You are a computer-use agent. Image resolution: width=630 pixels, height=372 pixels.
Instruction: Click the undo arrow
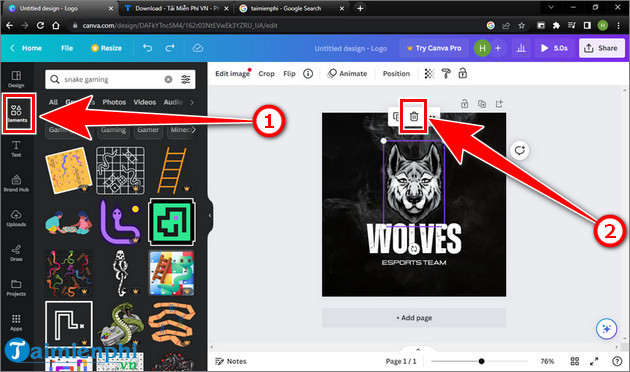point(147,48)
